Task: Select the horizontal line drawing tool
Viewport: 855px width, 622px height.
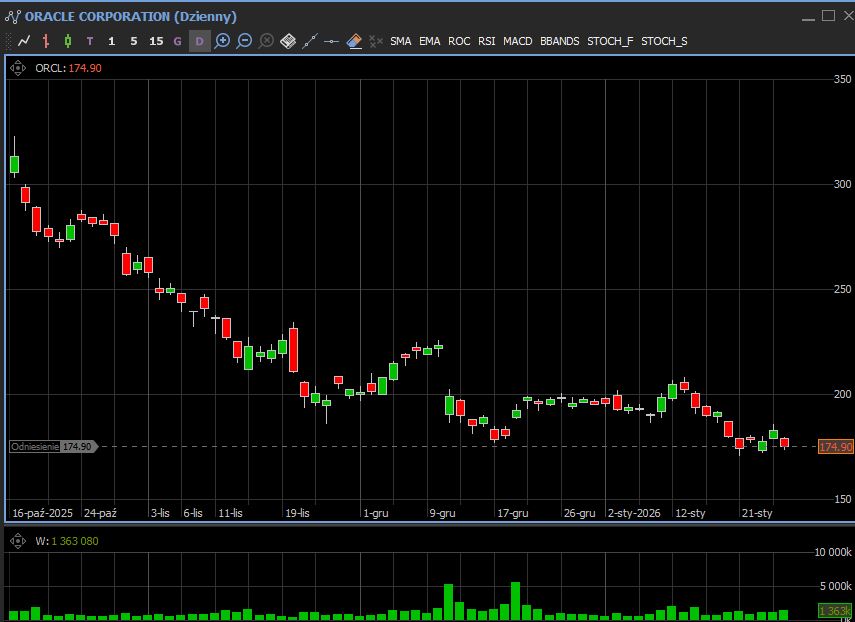Action: click(332, 41)
